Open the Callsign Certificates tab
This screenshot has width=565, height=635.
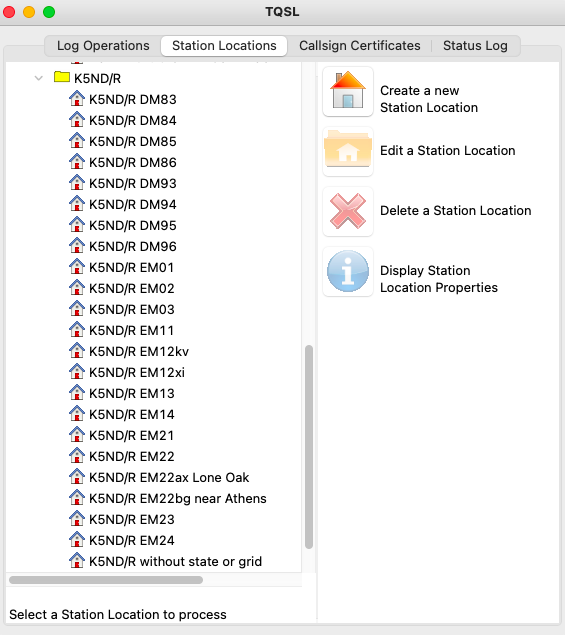tap(360, 46)
